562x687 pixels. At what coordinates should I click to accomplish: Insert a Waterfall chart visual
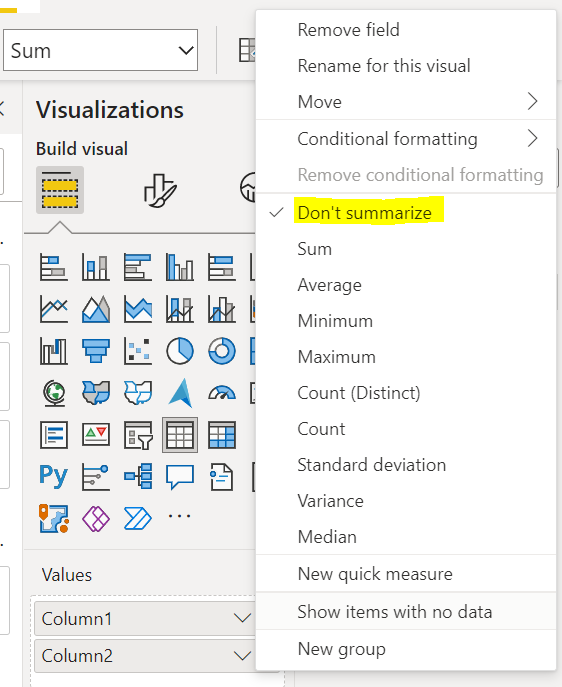[53, 351]
